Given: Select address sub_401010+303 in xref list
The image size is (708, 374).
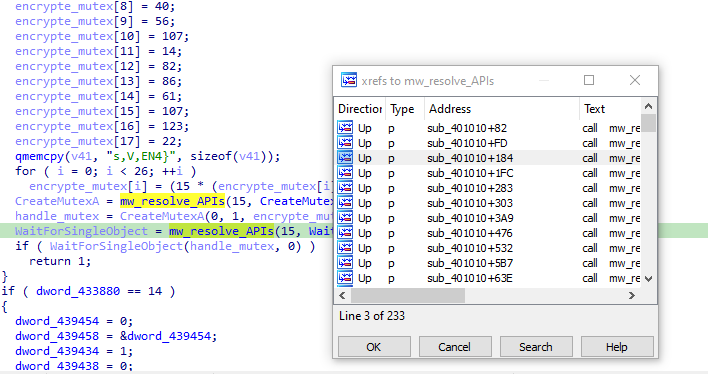Looking at the screenshot, I should pos(470,203).
